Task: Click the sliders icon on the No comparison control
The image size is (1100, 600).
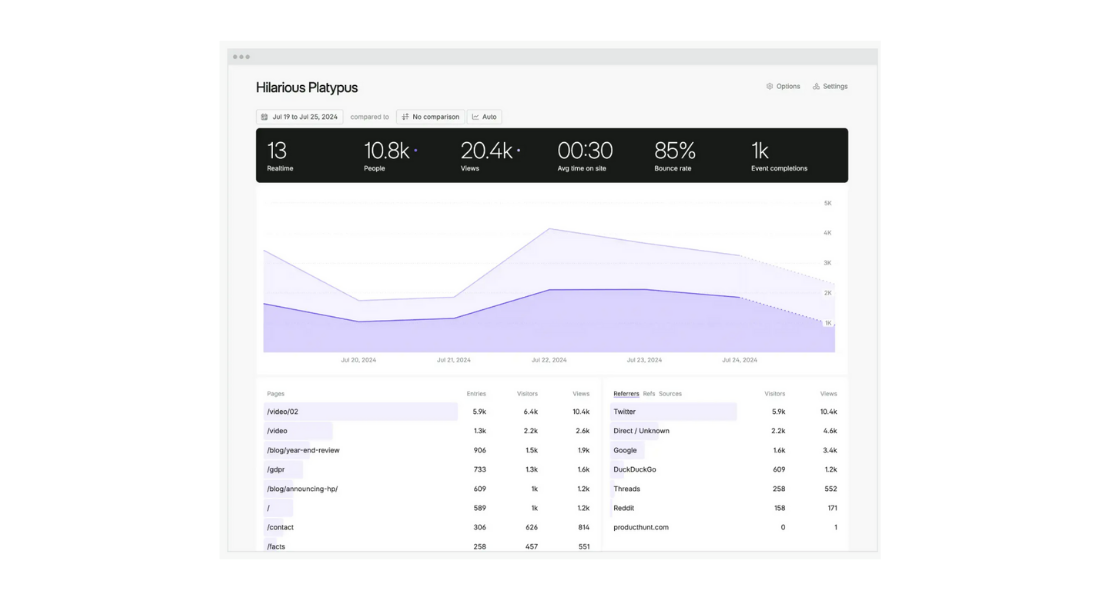Action: tap(404, 116)
